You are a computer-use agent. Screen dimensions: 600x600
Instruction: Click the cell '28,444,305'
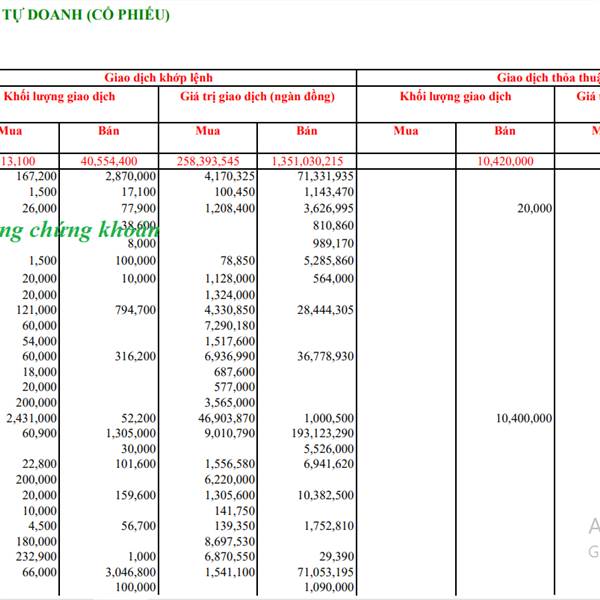[326, 310]
